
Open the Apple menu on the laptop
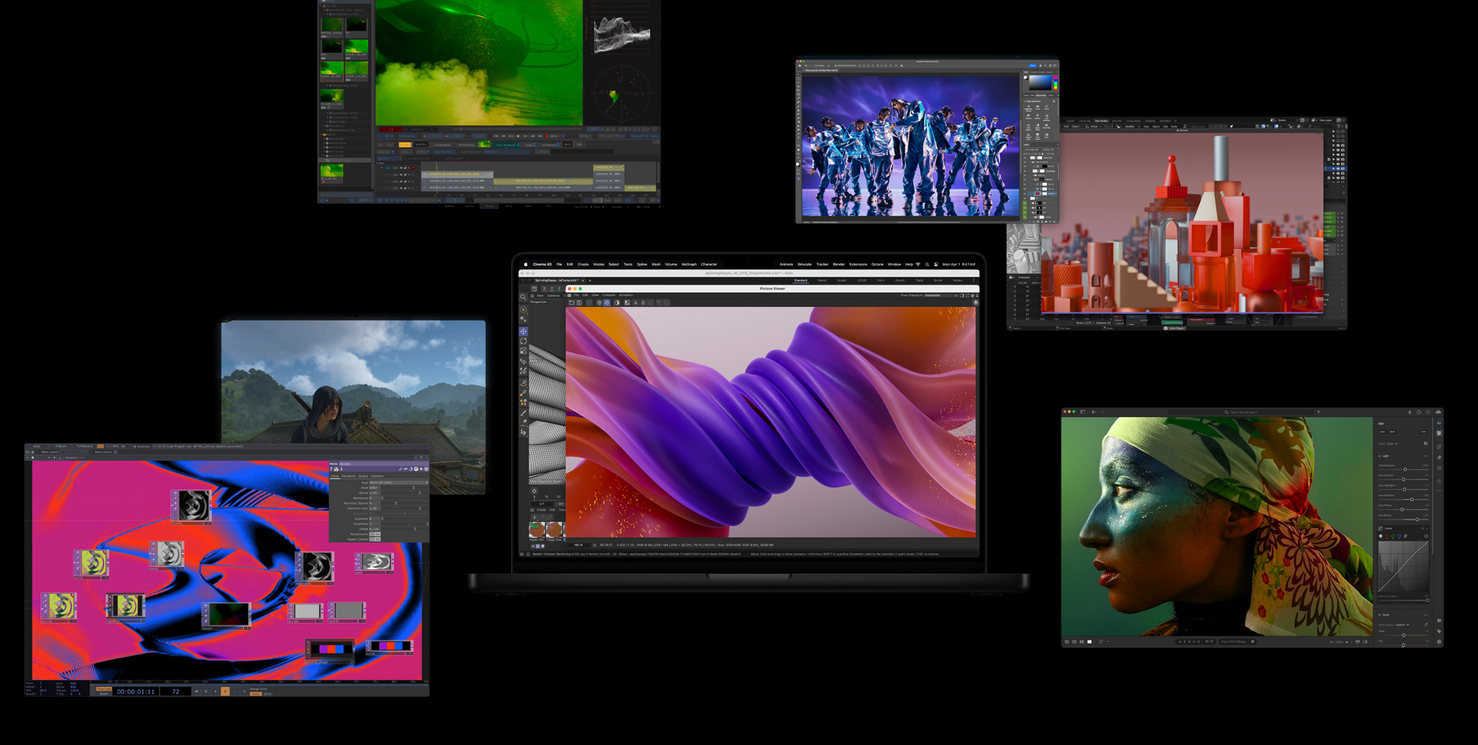coord(525,264)
